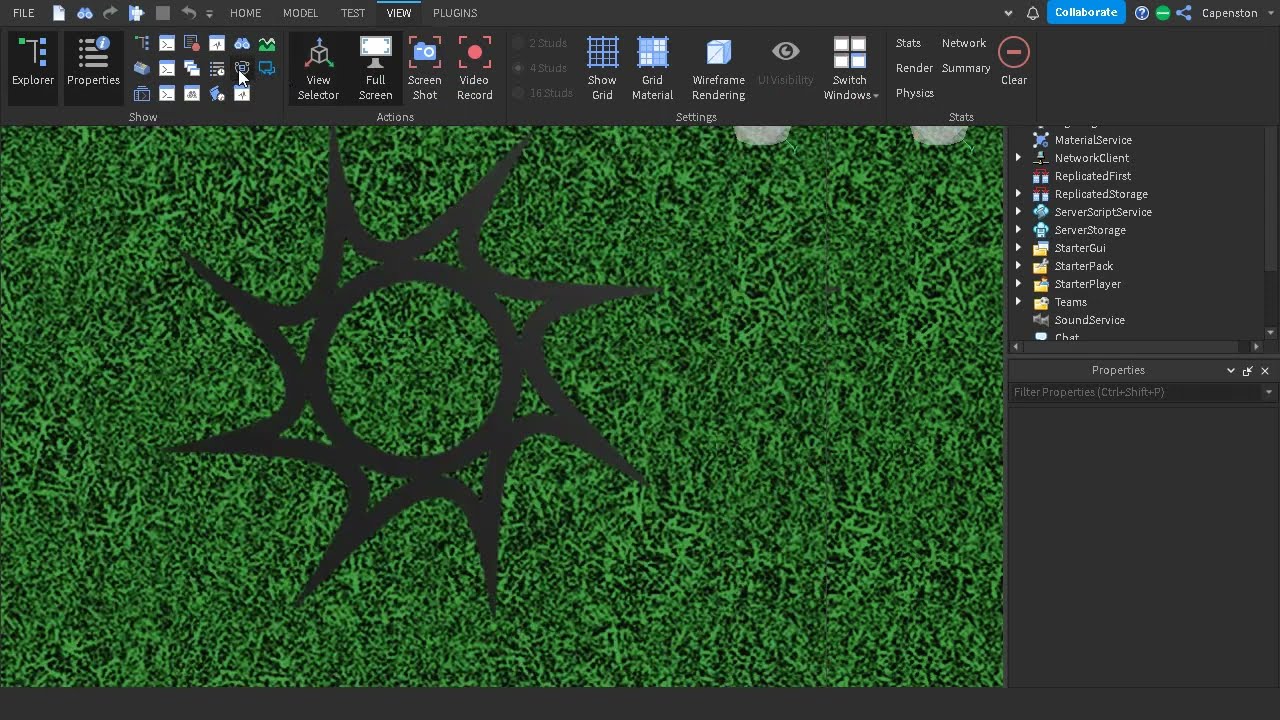Clear the stats display
Viewport: 1280px width, 720px height.
point(1013,62)
